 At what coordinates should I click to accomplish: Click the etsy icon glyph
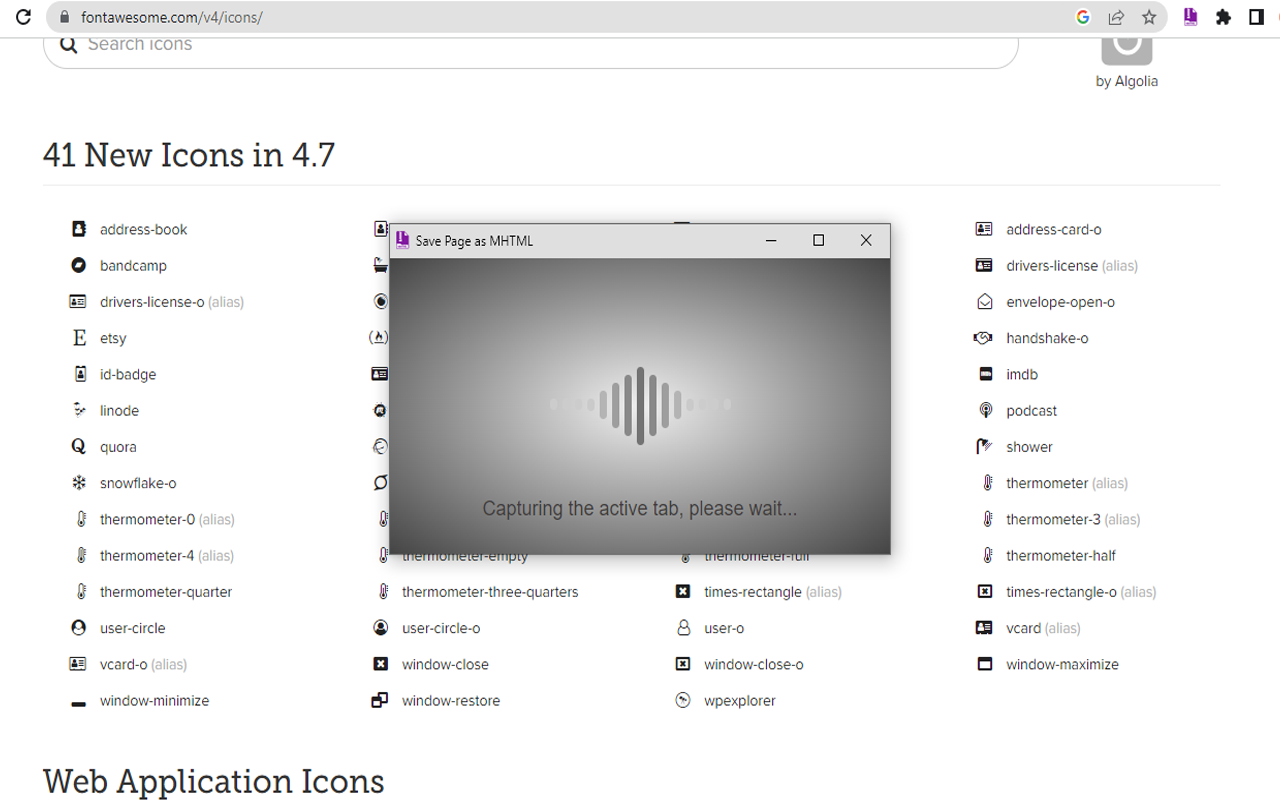79,338
